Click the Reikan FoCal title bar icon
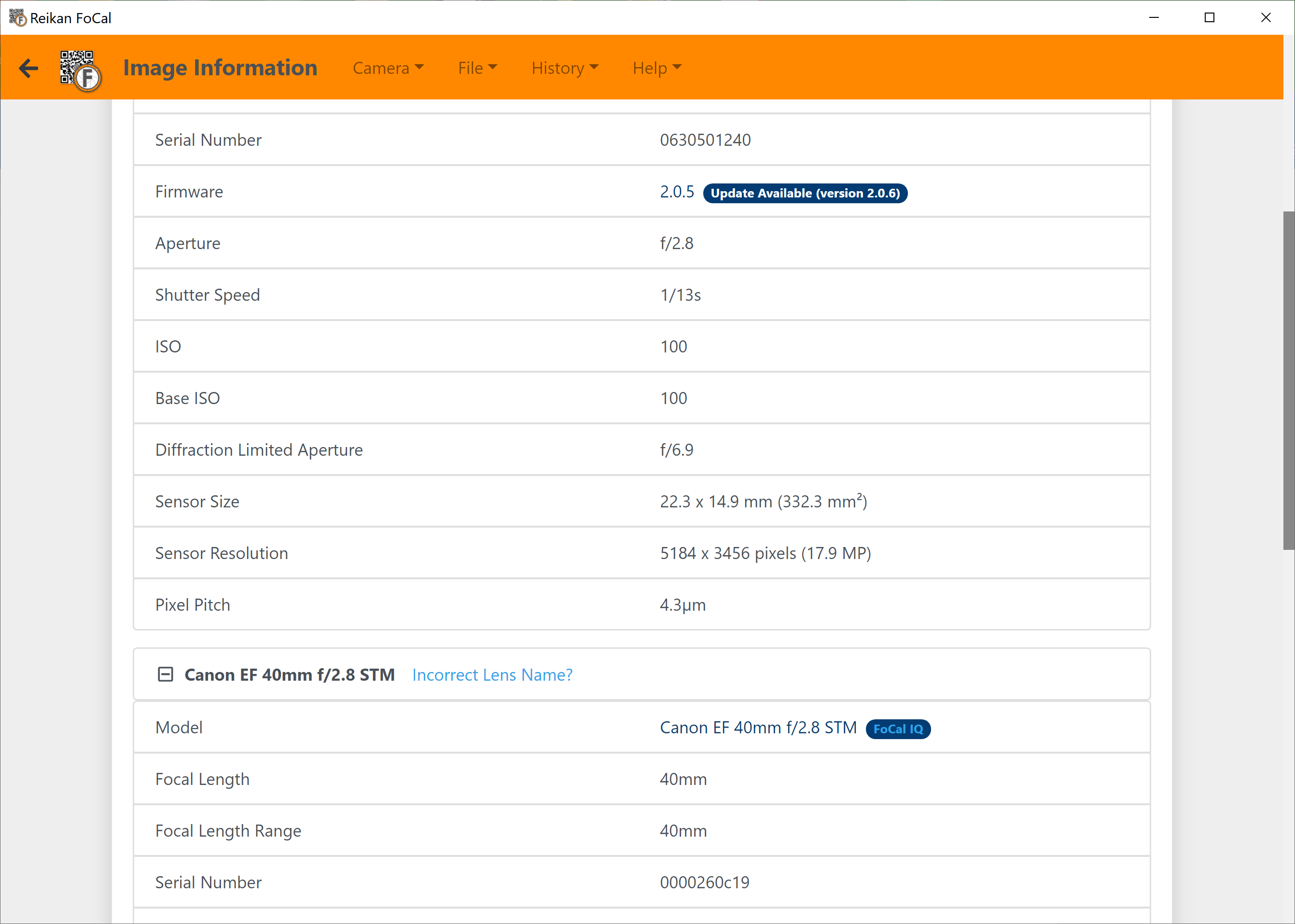This screenshot has height=924, width=1295. coord(18,18)
